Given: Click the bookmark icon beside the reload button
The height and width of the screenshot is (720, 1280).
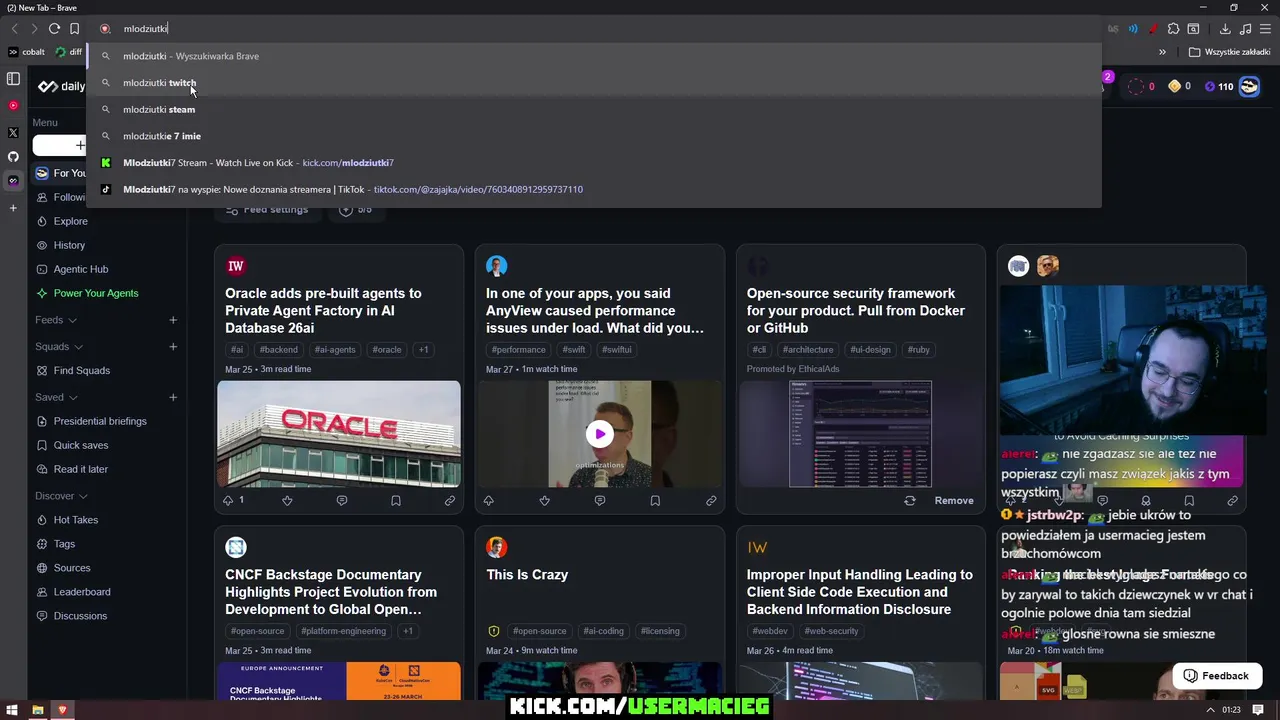Looking at the screenshot, I should [74, 29].
